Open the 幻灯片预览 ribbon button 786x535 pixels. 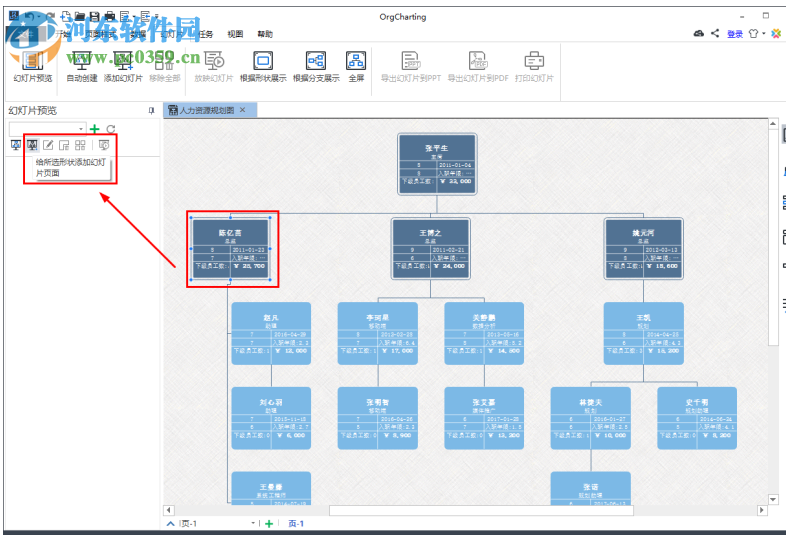33,67
